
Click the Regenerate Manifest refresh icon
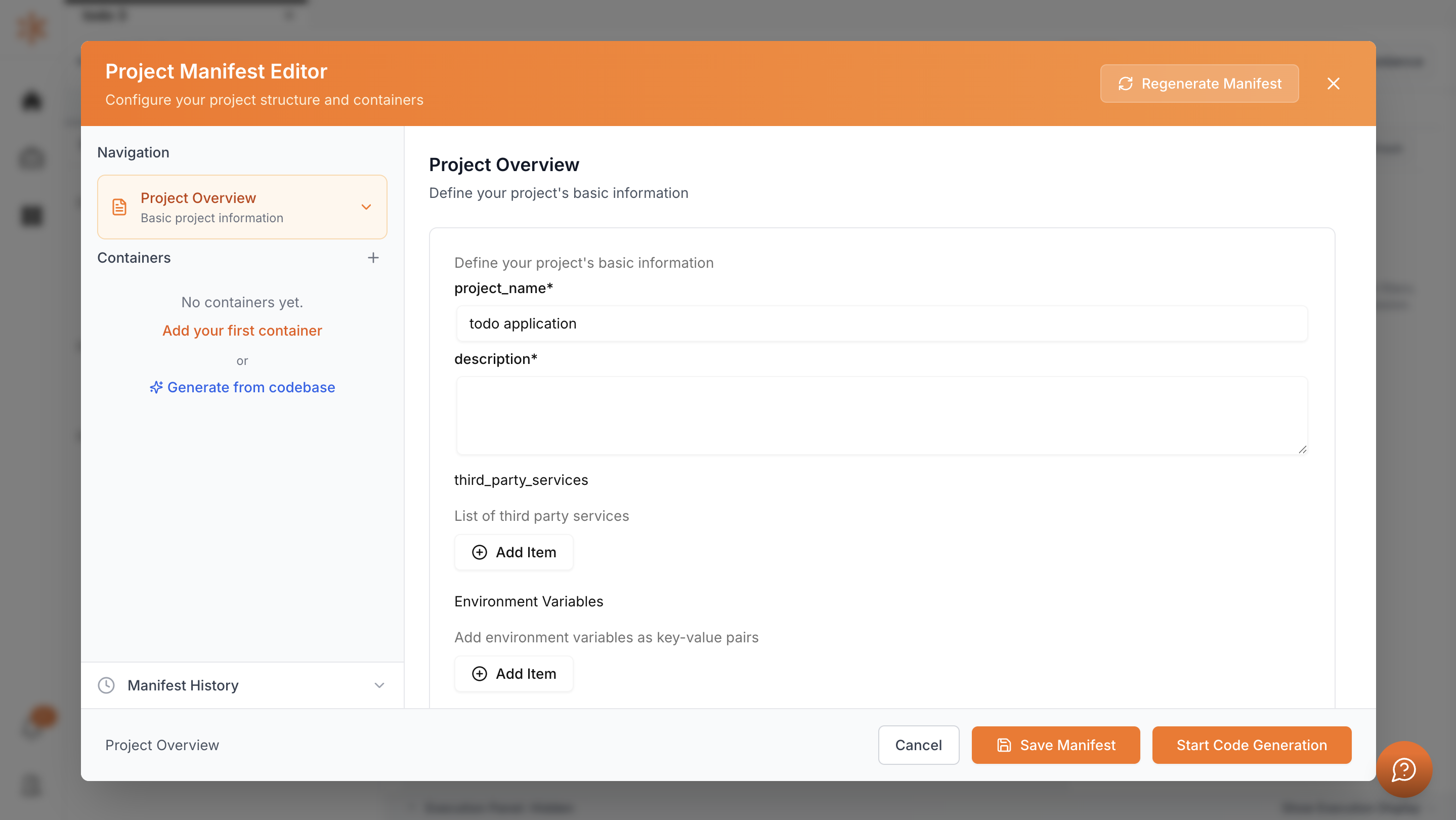coord(1125,84)
